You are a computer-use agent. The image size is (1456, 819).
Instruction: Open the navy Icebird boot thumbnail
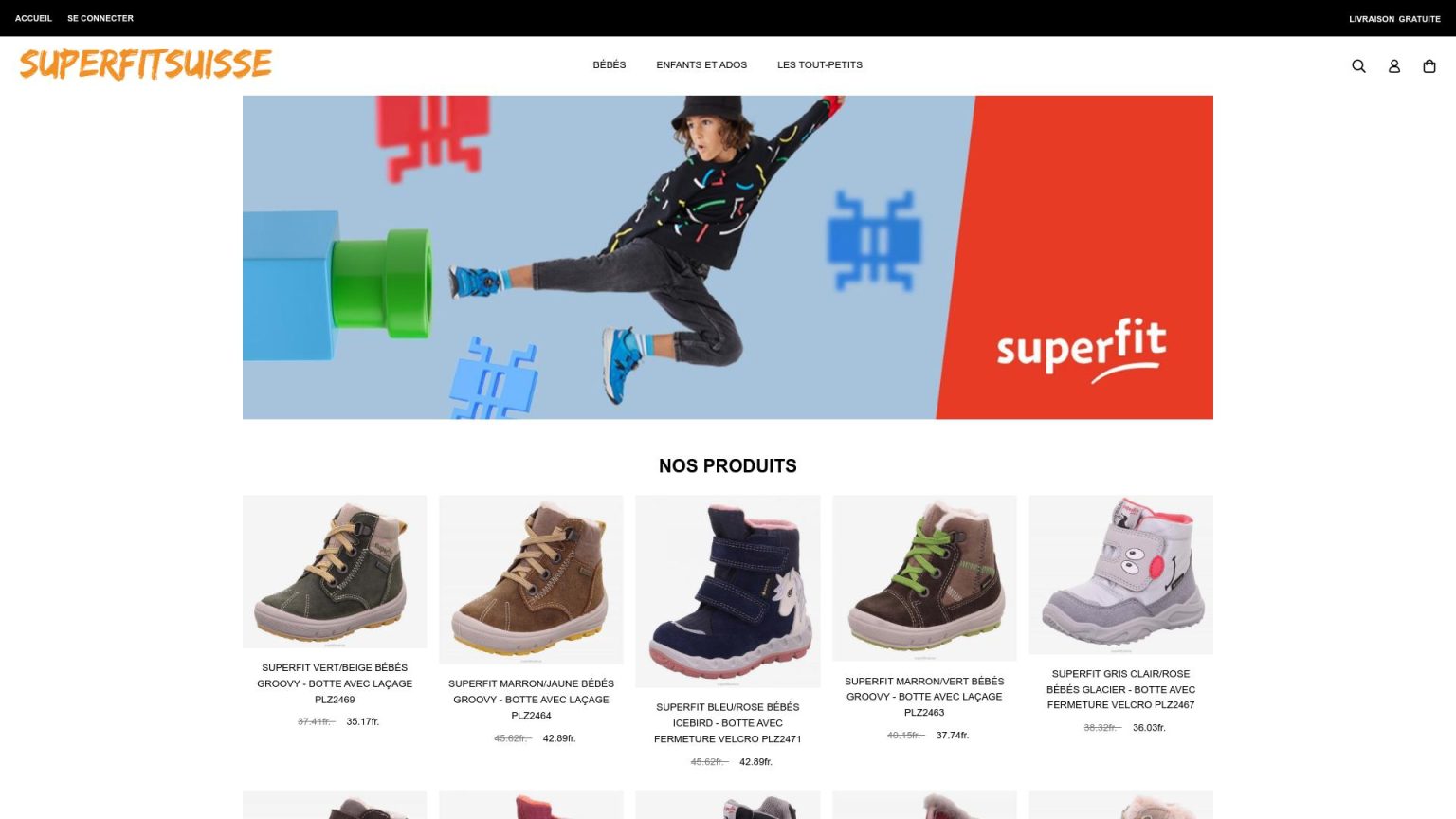[x=728, y=591]
